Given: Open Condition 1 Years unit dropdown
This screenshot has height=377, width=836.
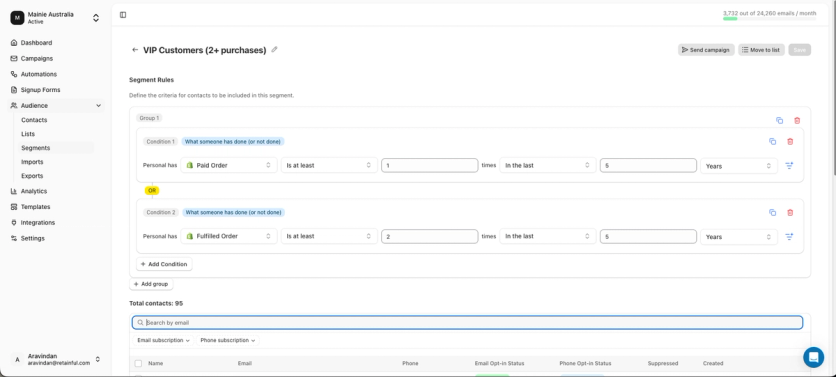Looking at the screenshot, I should click(738, 166).
